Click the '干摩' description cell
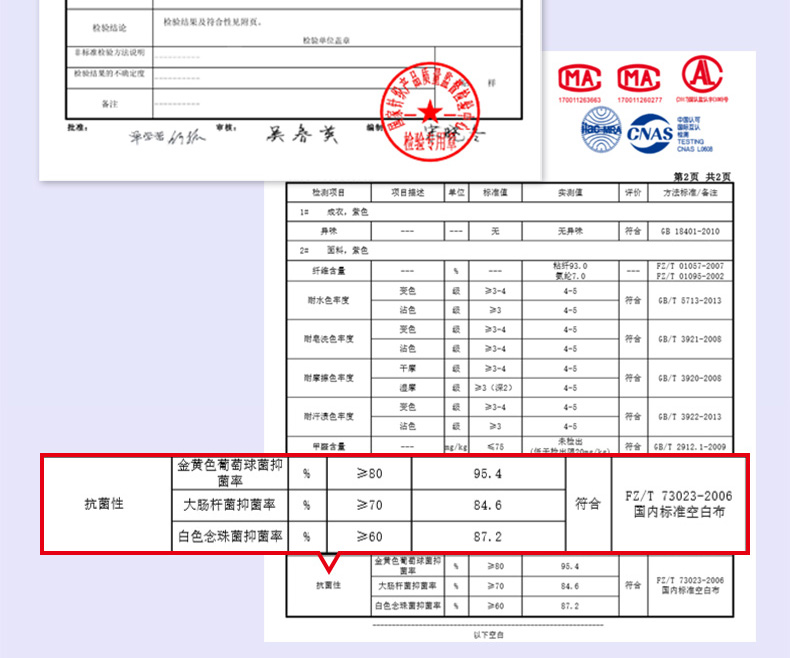The width and height of the screenshot is (790, 658). (408, 368)
